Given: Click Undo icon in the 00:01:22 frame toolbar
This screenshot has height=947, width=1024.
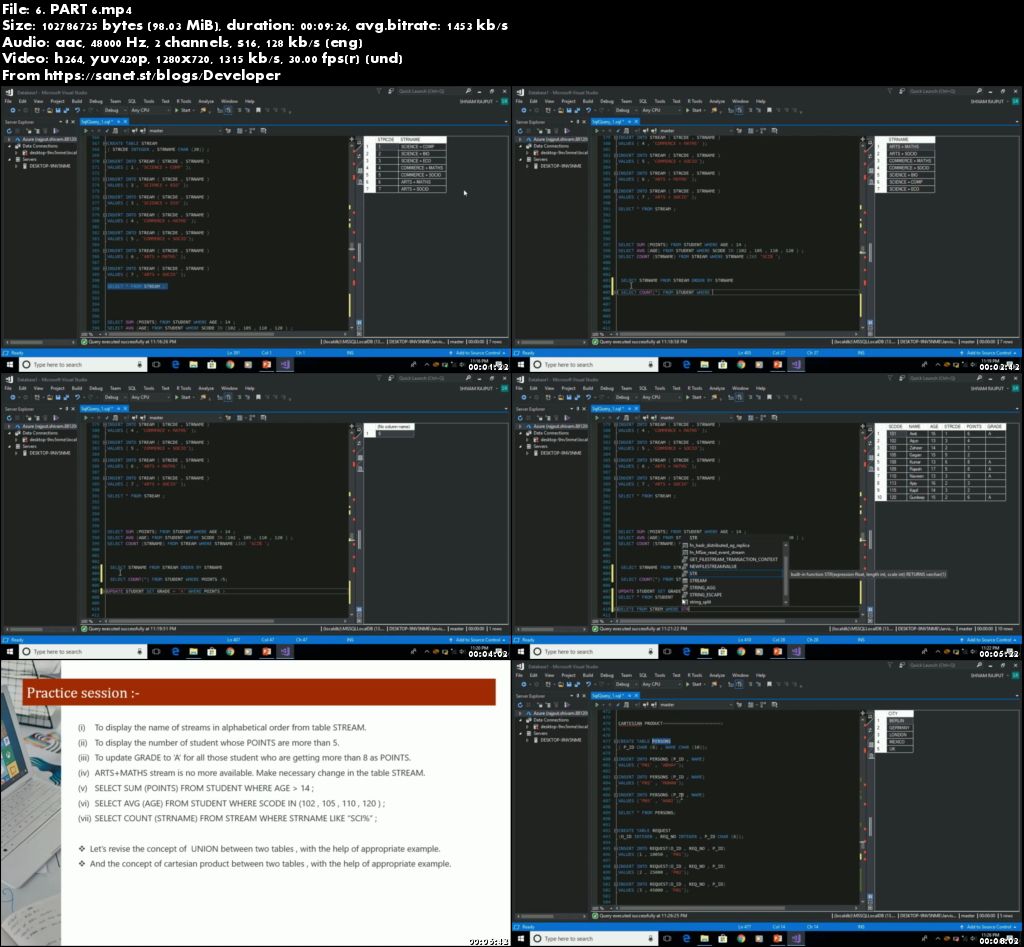Looking at the screenshot, I should coord(76,110).
